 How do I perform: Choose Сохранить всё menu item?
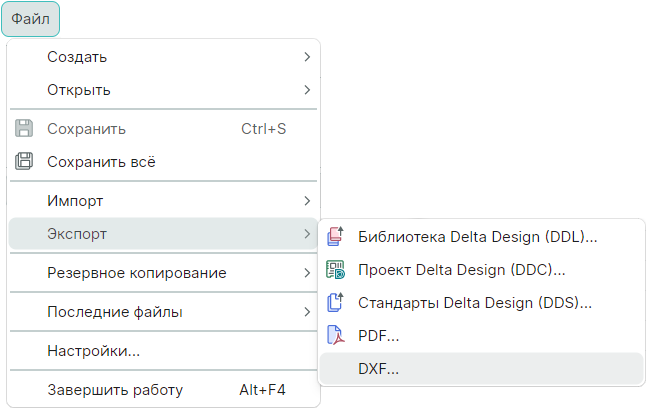coord(101,161)
